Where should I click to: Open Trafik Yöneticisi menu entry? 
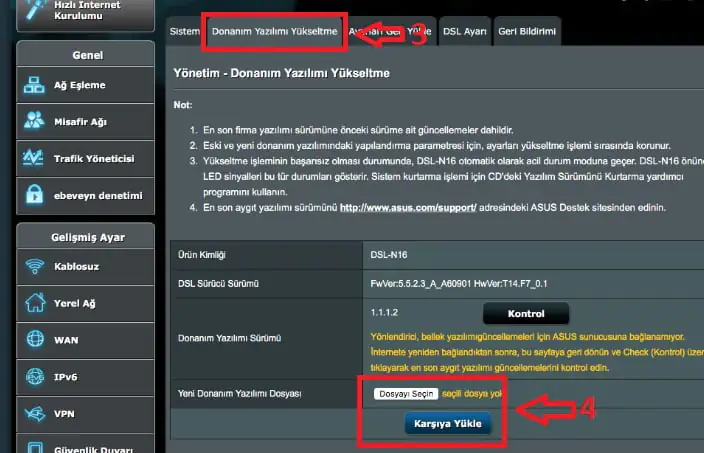85,158
